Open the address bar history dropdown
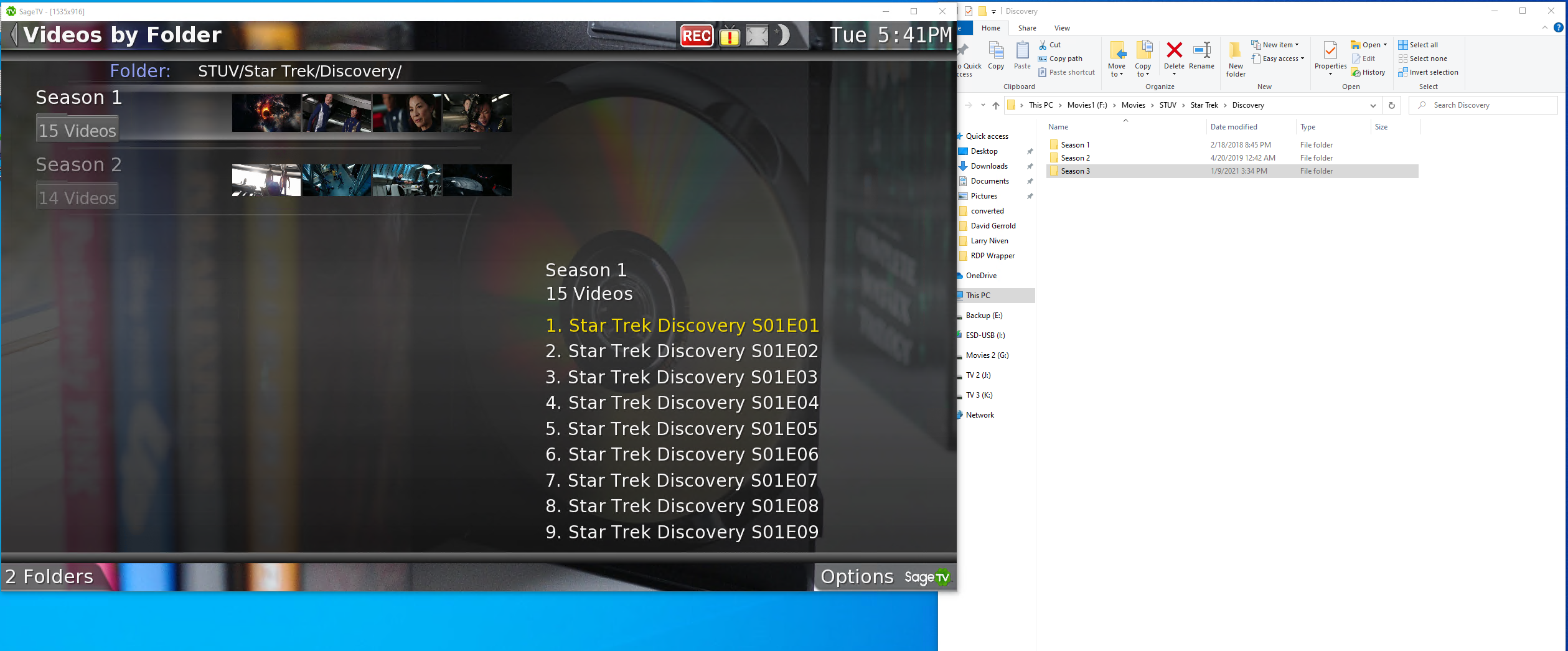Image resolution: width=1568 pixels, height=651 pixels. [1373, 105]
